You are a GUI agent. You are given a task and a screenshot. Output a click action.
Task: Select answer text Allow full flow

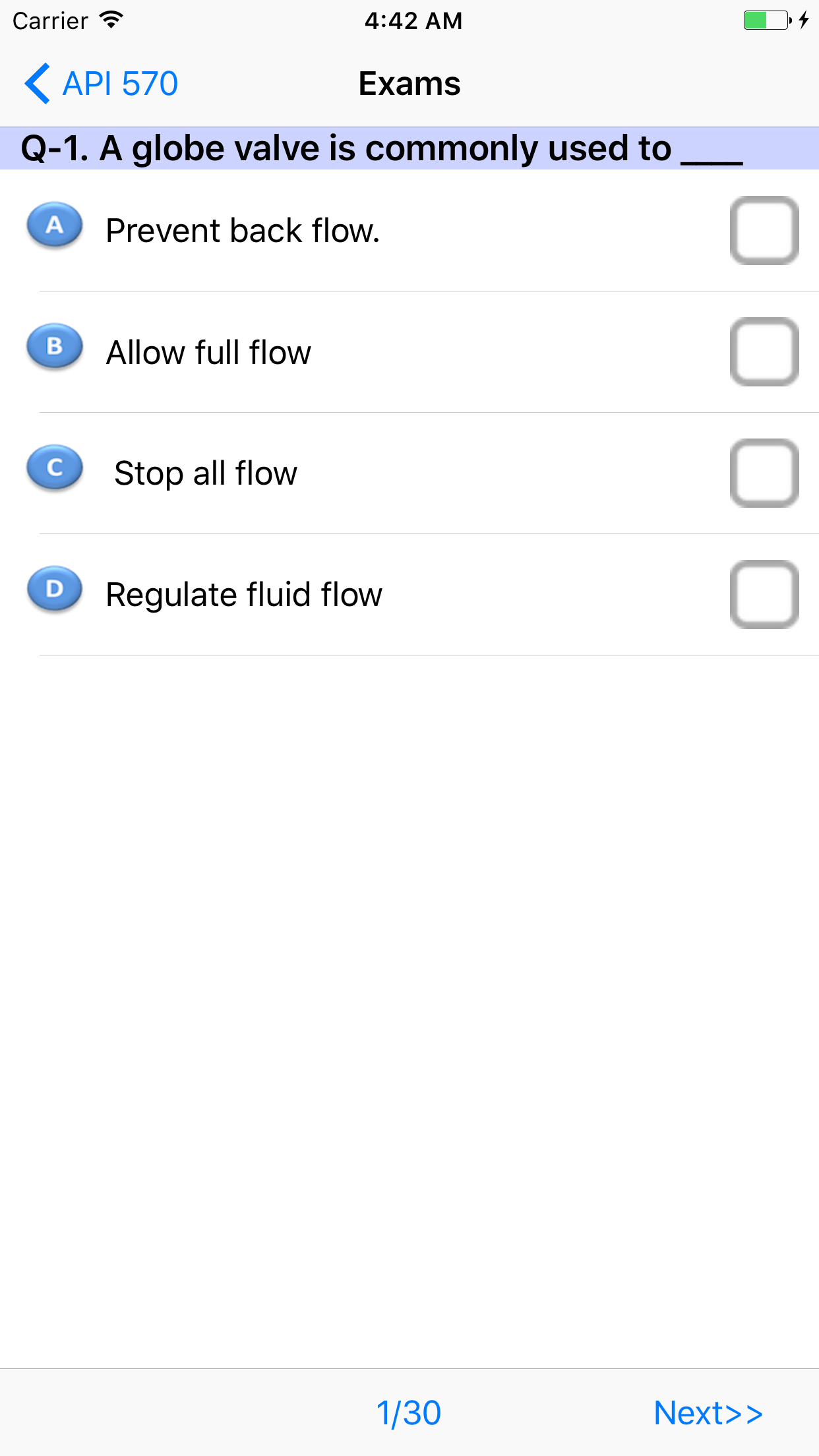208,352
